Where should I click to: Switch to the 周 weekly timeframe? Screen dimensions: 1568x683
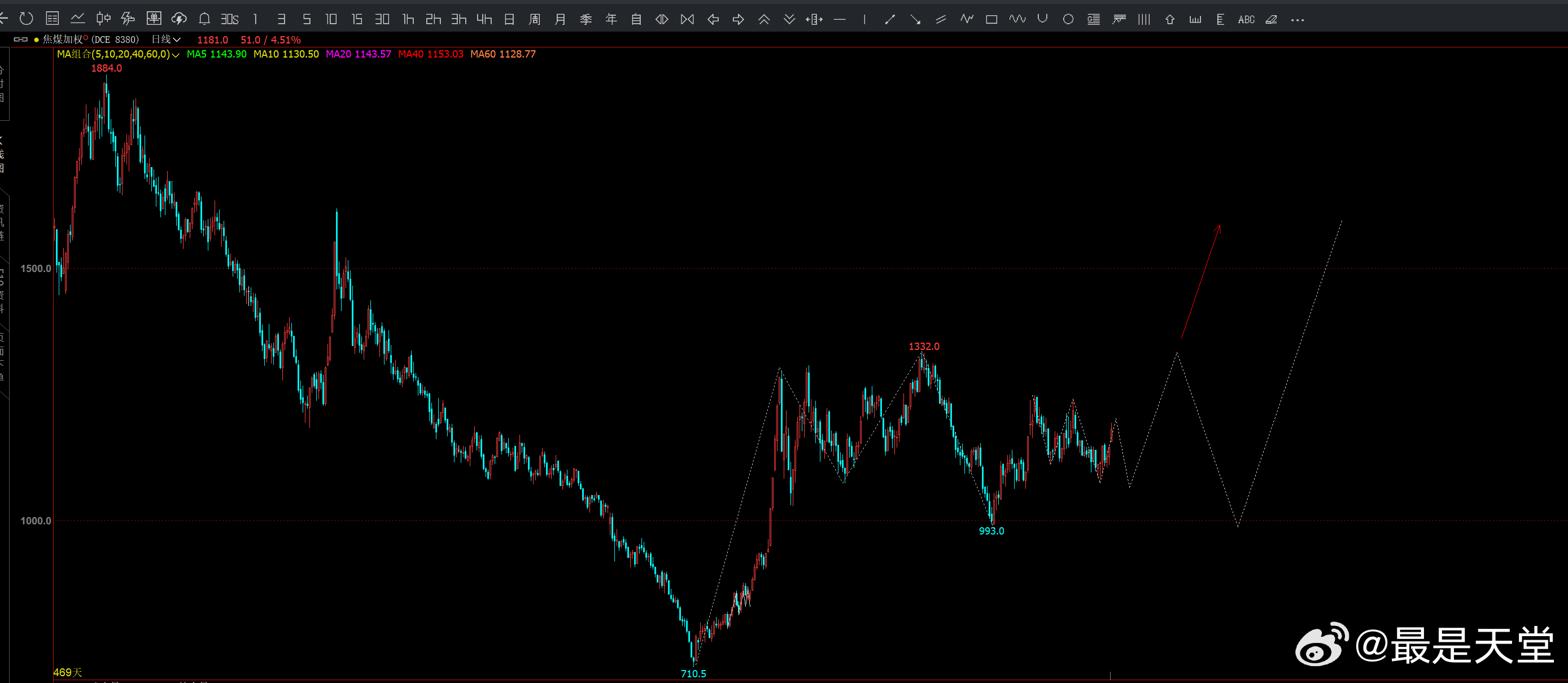click(x=535, y=20)
